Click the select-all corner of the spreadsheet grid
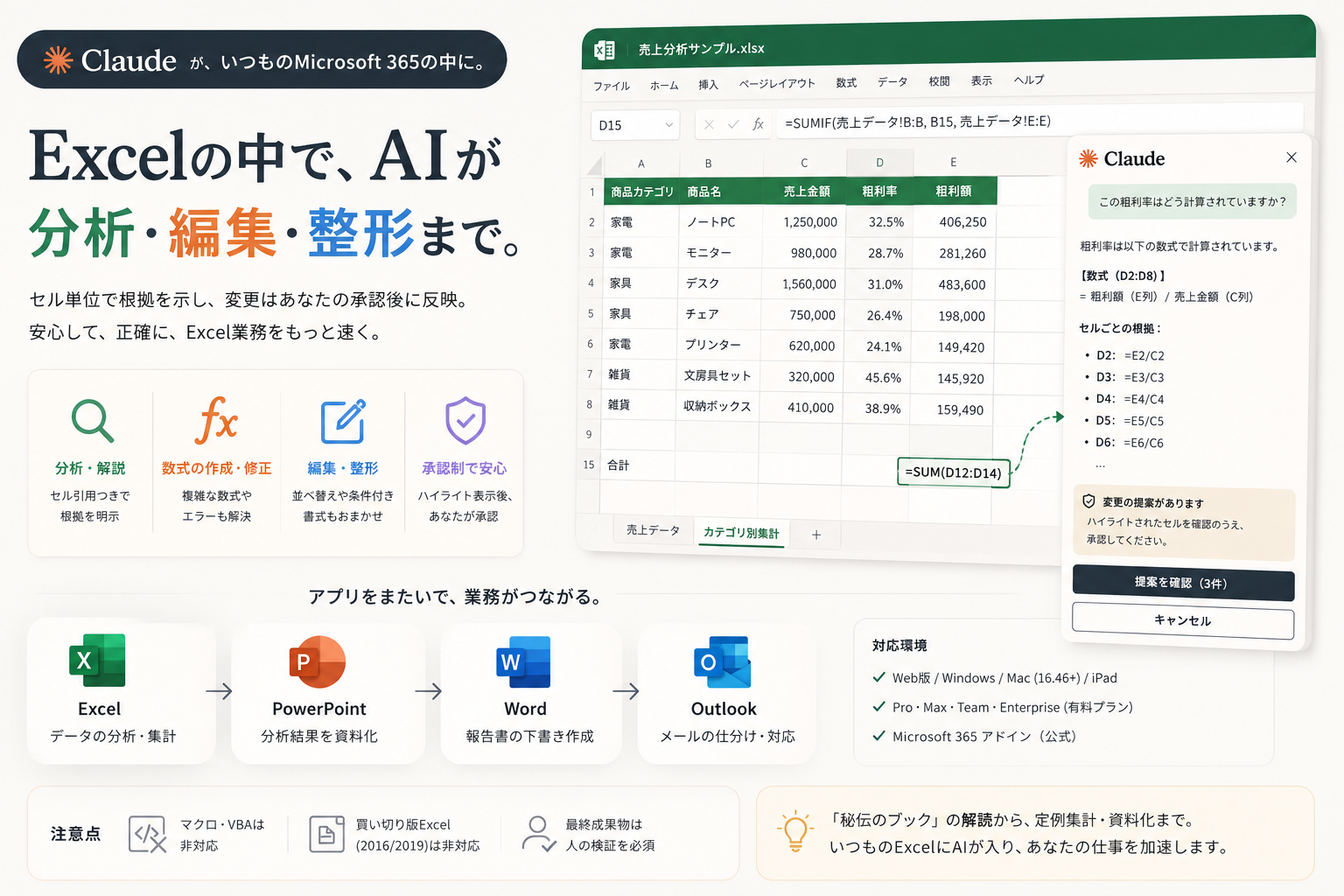Viewport: 1344px width, 896px height. 595,165
